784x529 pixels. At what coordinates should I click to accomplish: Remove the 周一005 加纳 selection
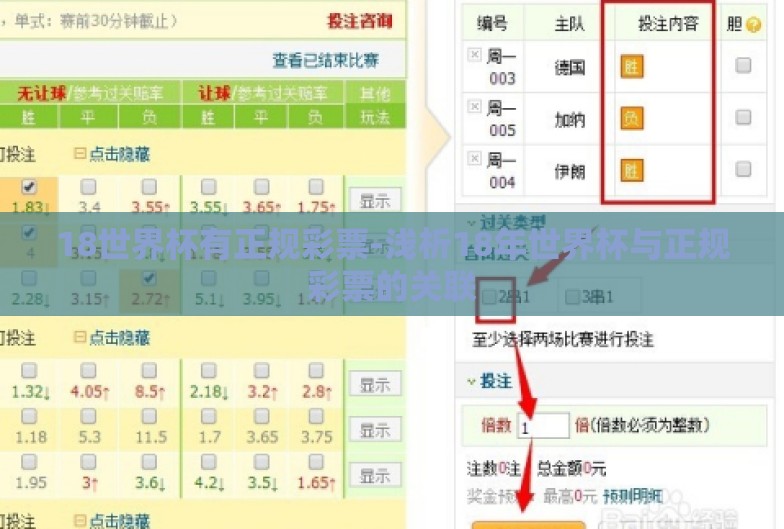pos(474,106)
